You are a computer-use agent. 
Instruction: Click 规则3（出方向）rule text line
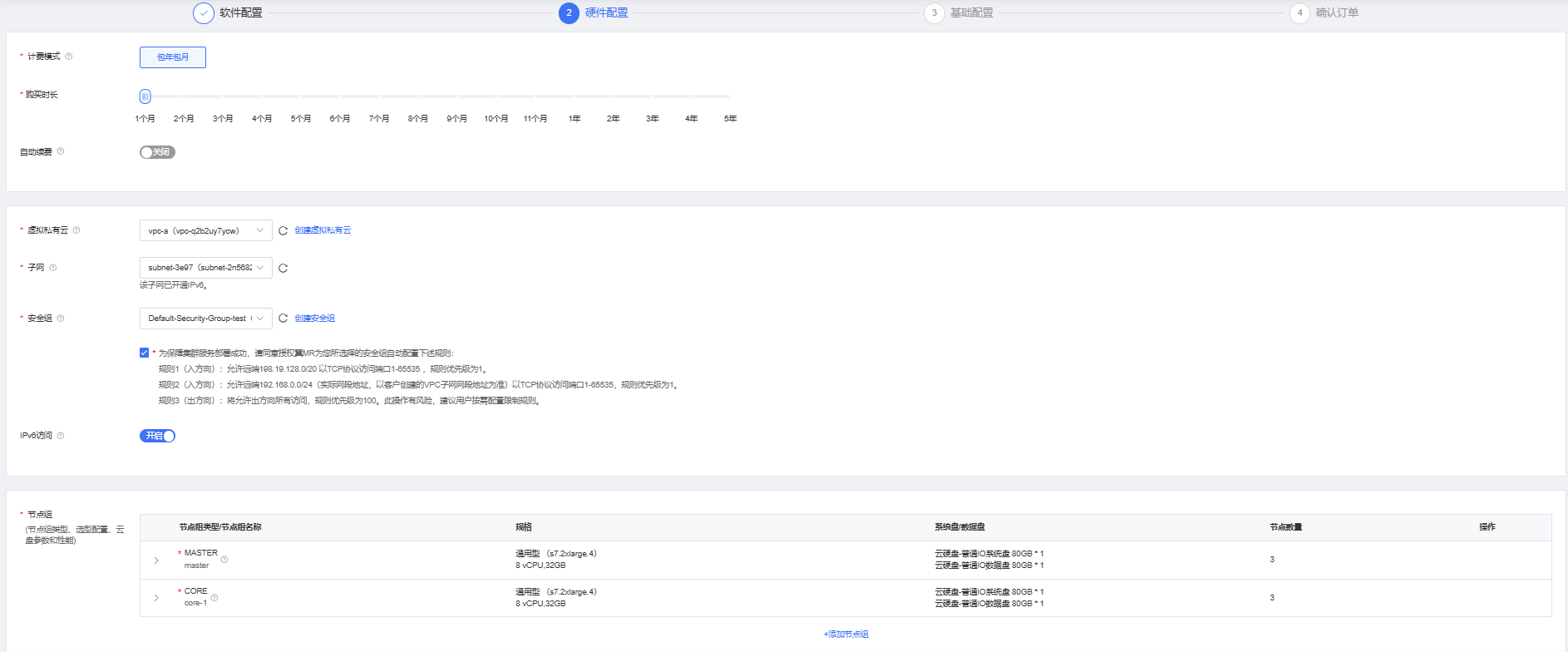350,401
